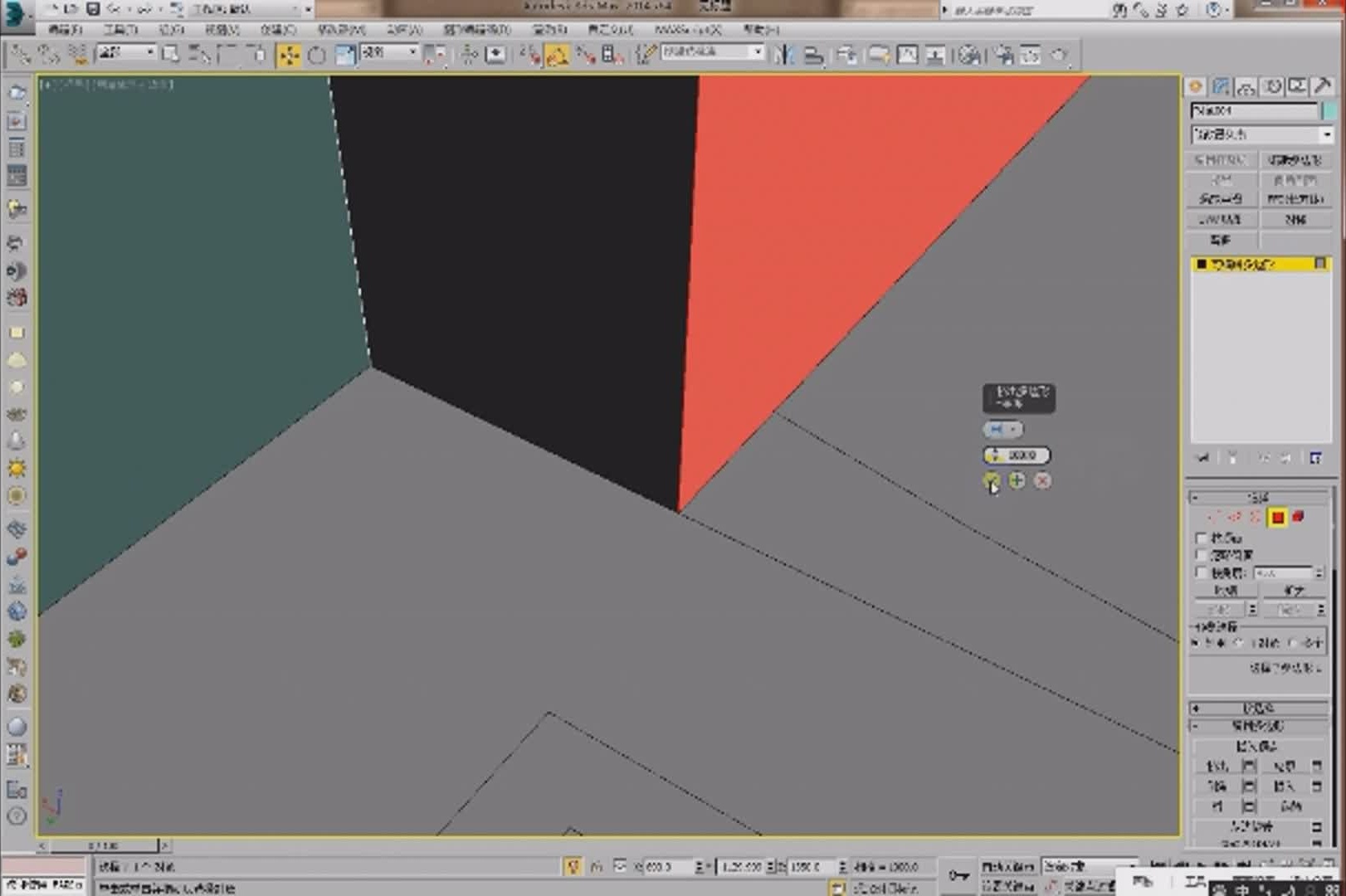Click the rectangular selection region icon
This screenshot has width=1346, height=896.
[227, 55]
